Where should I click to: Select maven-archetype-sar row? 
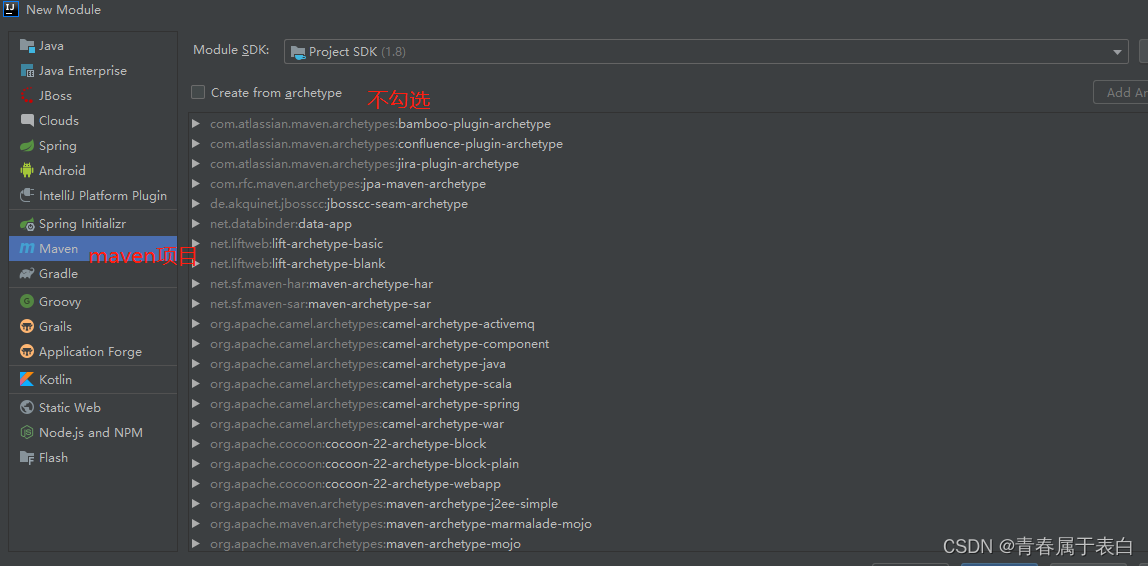pyautogui.click(x=668, y=304)
